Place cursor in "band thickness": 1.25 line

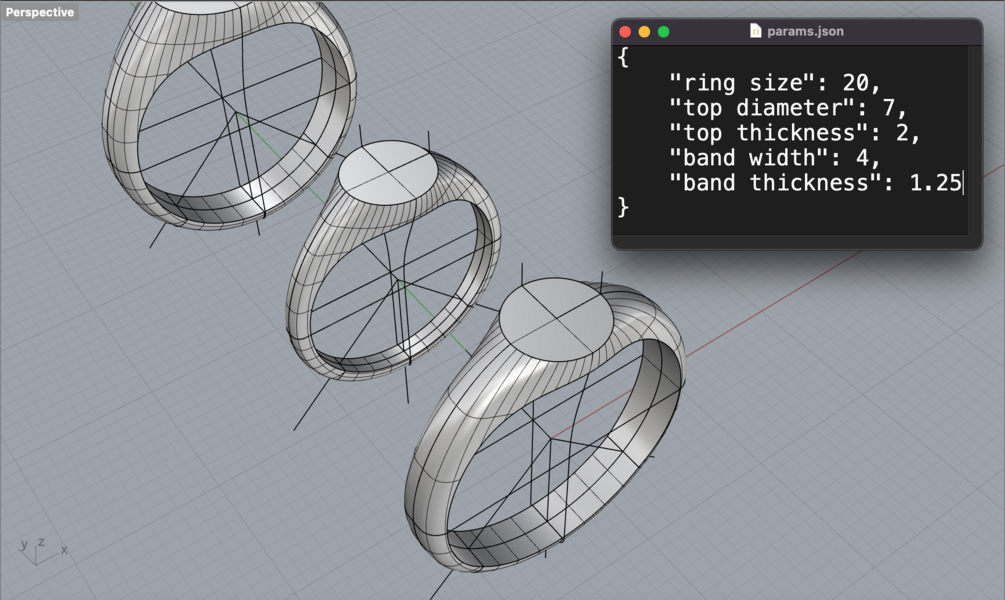click(815, 183)
